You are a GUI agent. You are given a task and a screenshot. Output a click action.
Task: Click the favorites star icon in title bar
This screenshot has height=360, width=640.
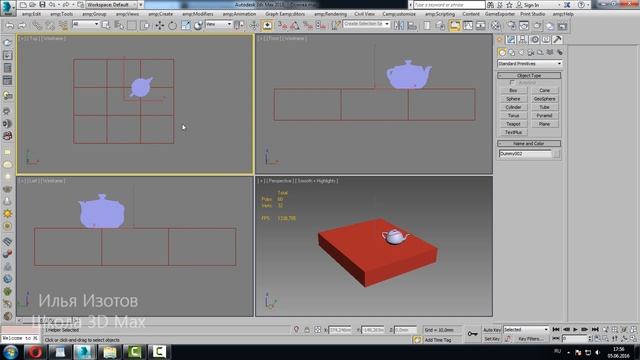pyautogui.click(x=509, y=5)
